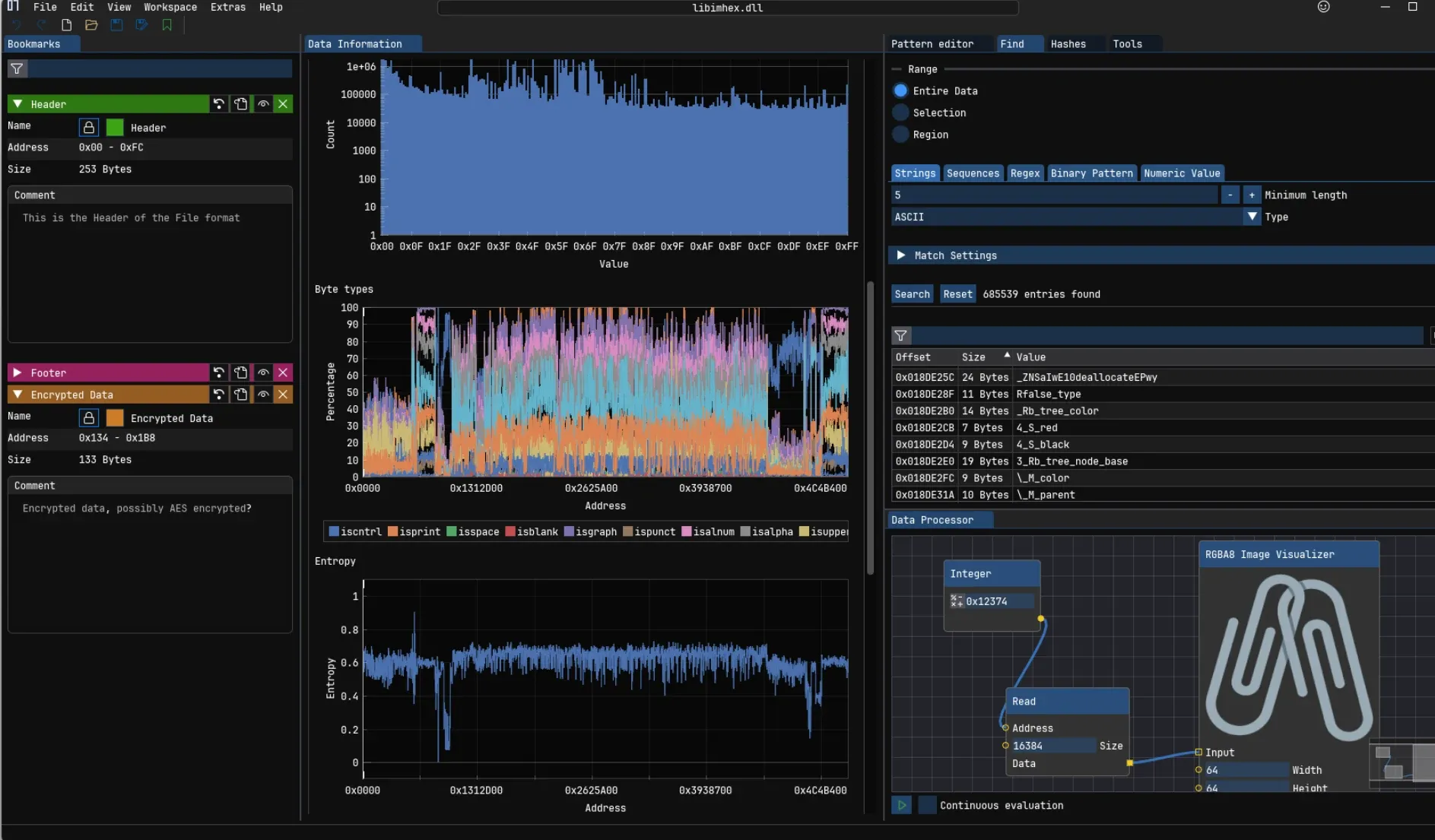Screen dimensions: 1435x840
Task: Switch to the Hashes tab
Action: point(1068,44)
